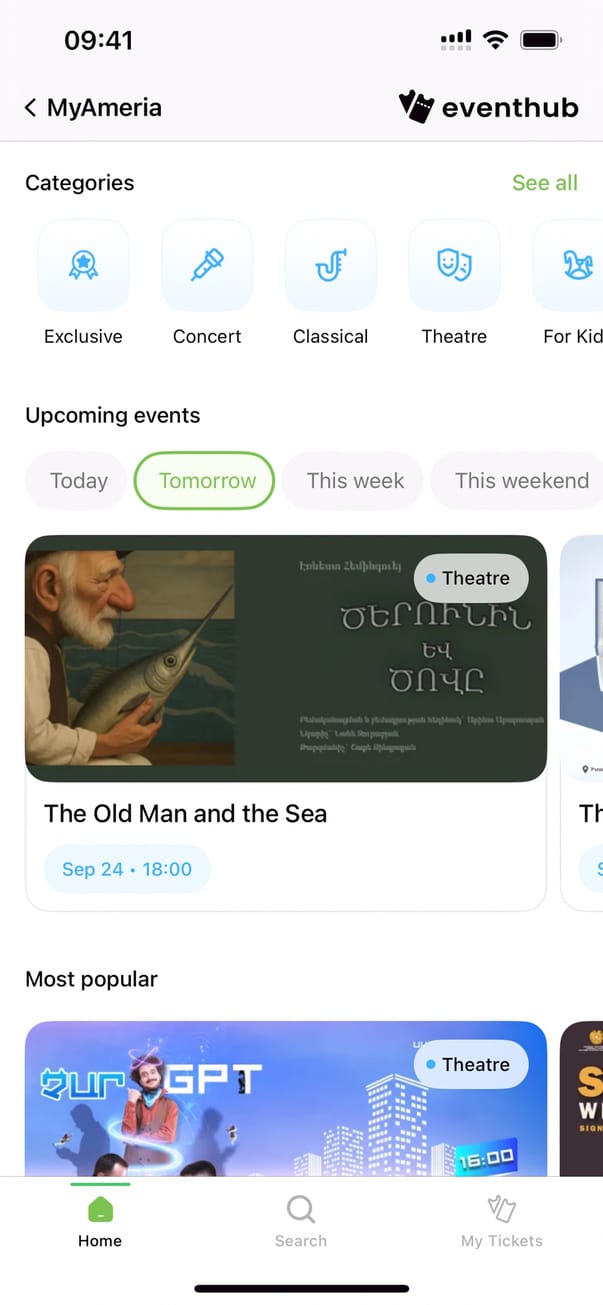The width and height of the screenshot is (603, 1305).
Task: Tap the For Kids rocking horse icon
Action: point(574,266)
